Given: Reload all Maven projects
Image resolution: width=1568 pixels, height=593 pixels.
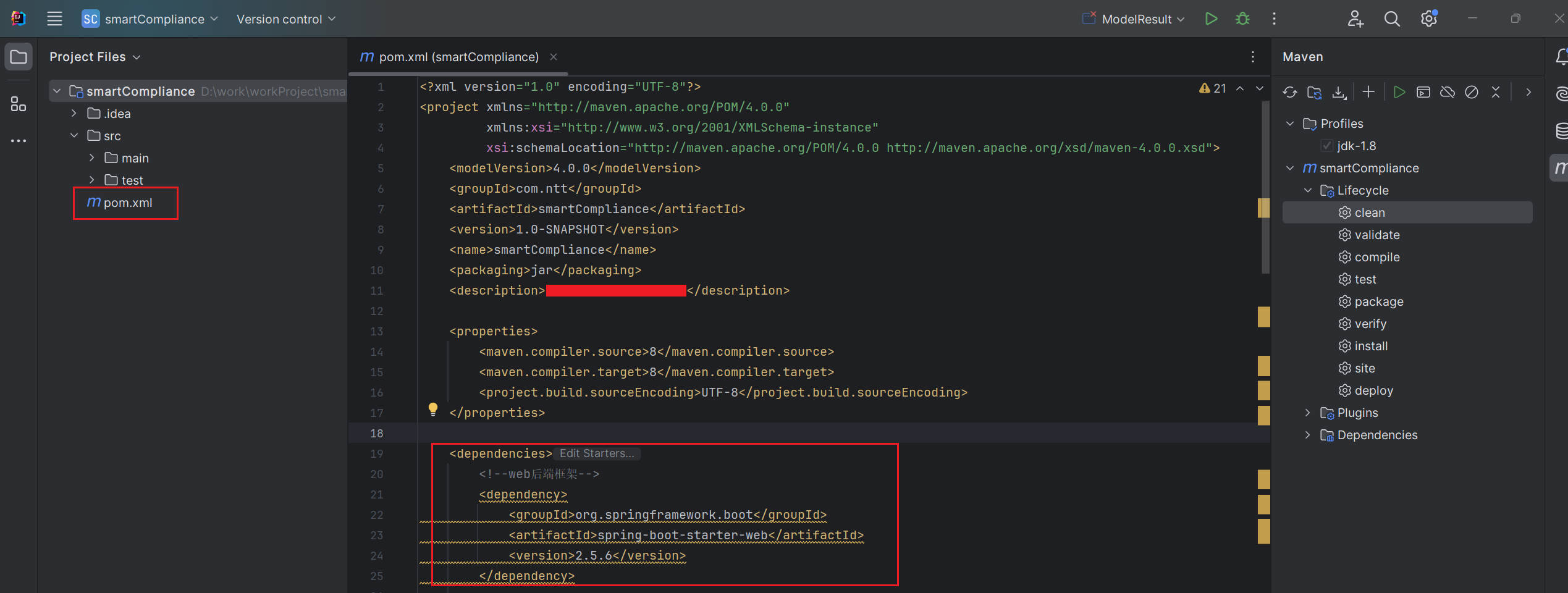Looking at the screenshot, I should [1290, 92].
